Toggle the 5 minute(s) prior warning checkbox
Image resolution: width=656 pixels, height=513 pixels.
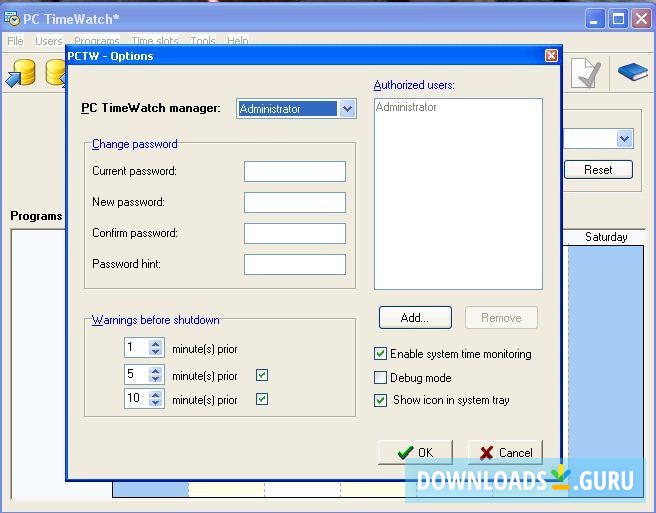[262, 375]
